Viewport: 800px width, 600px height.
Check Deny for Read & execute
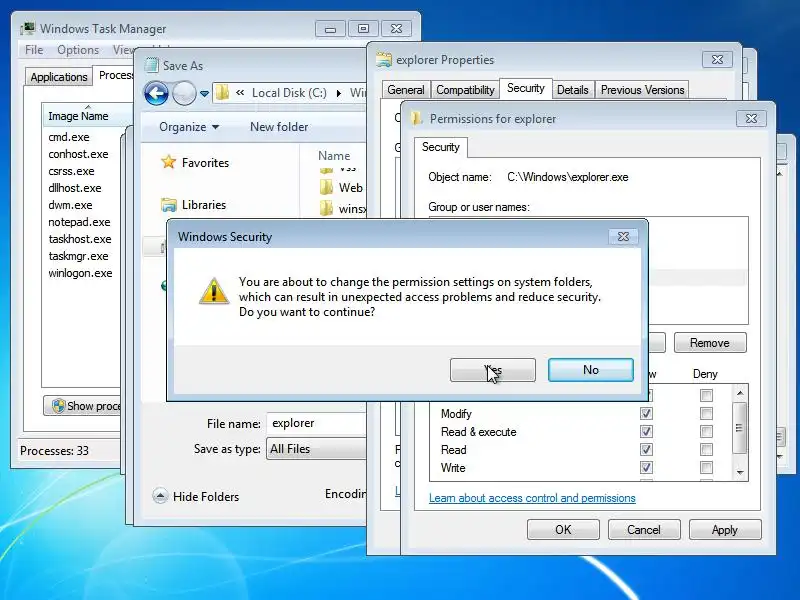(706, 432)
